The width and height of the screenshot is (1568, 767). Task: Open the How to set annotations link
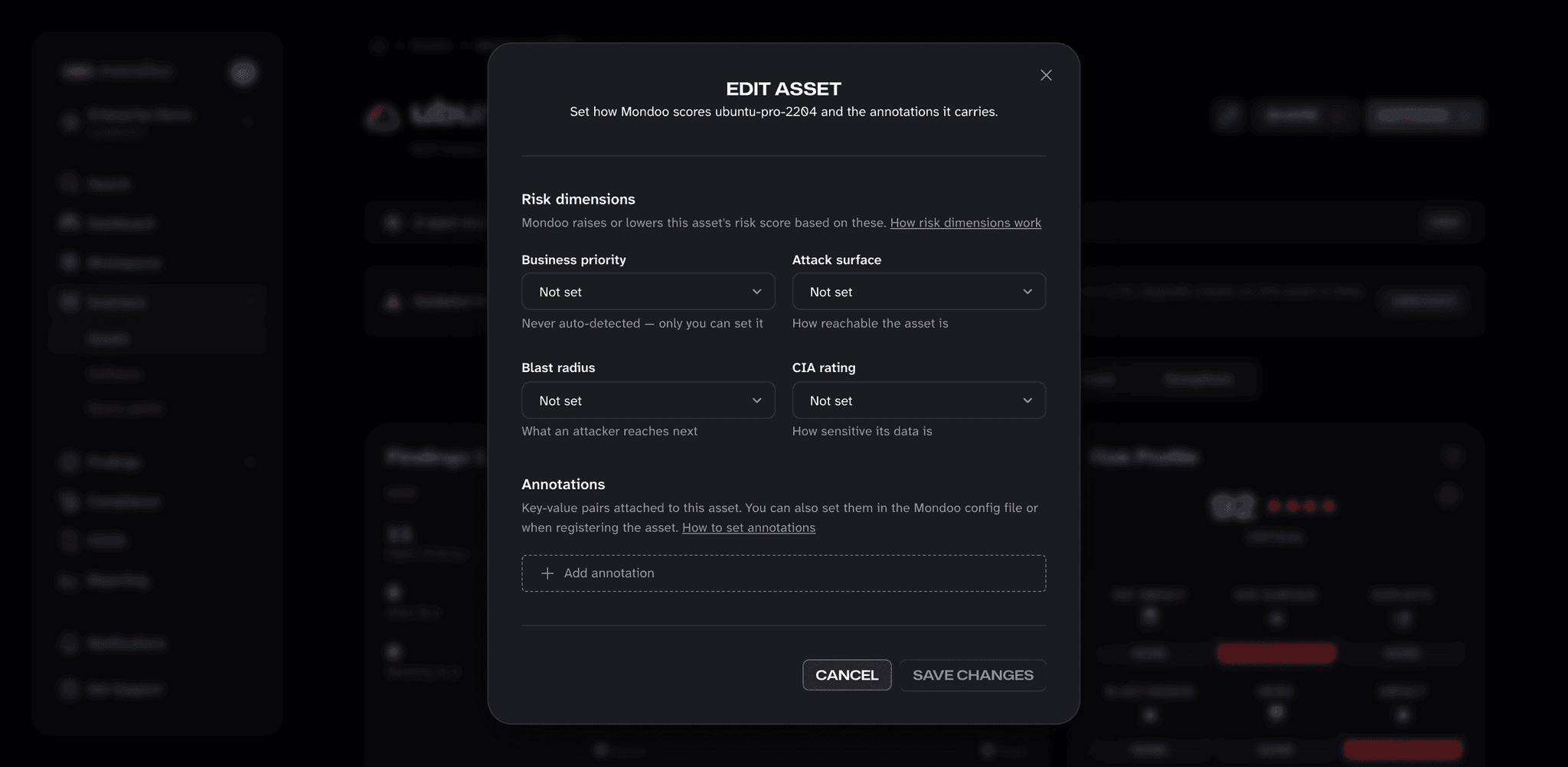749,527
